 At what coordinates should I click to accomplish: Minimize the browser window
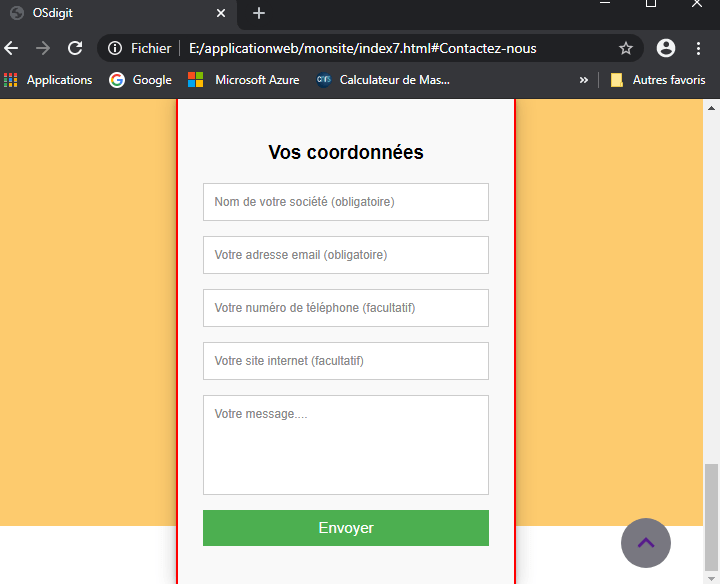click(x=605, y=3)
